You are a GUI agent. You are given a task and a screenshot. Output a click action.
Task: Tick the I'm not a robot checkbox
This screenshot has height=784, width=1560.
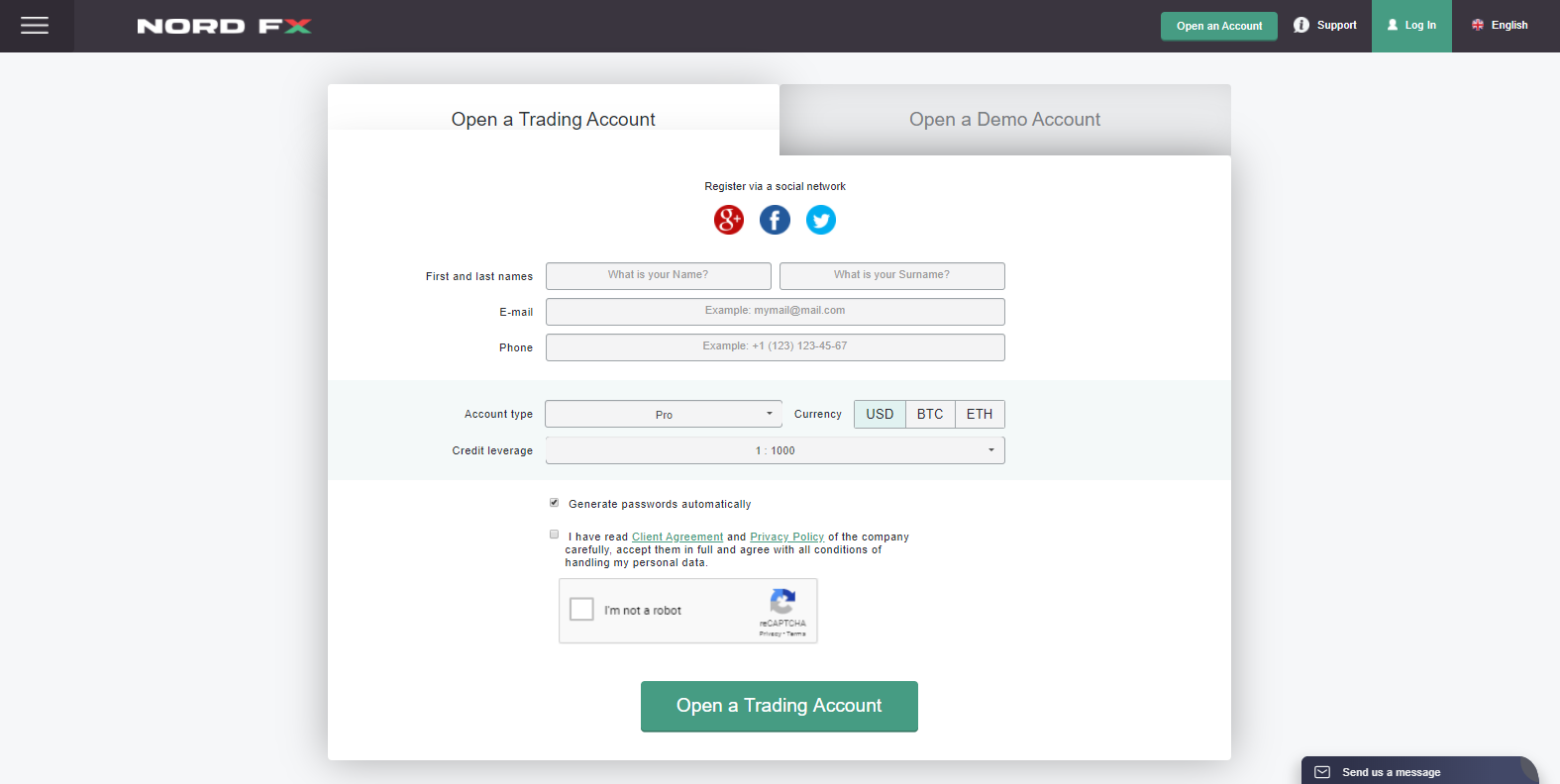point(581,609)
